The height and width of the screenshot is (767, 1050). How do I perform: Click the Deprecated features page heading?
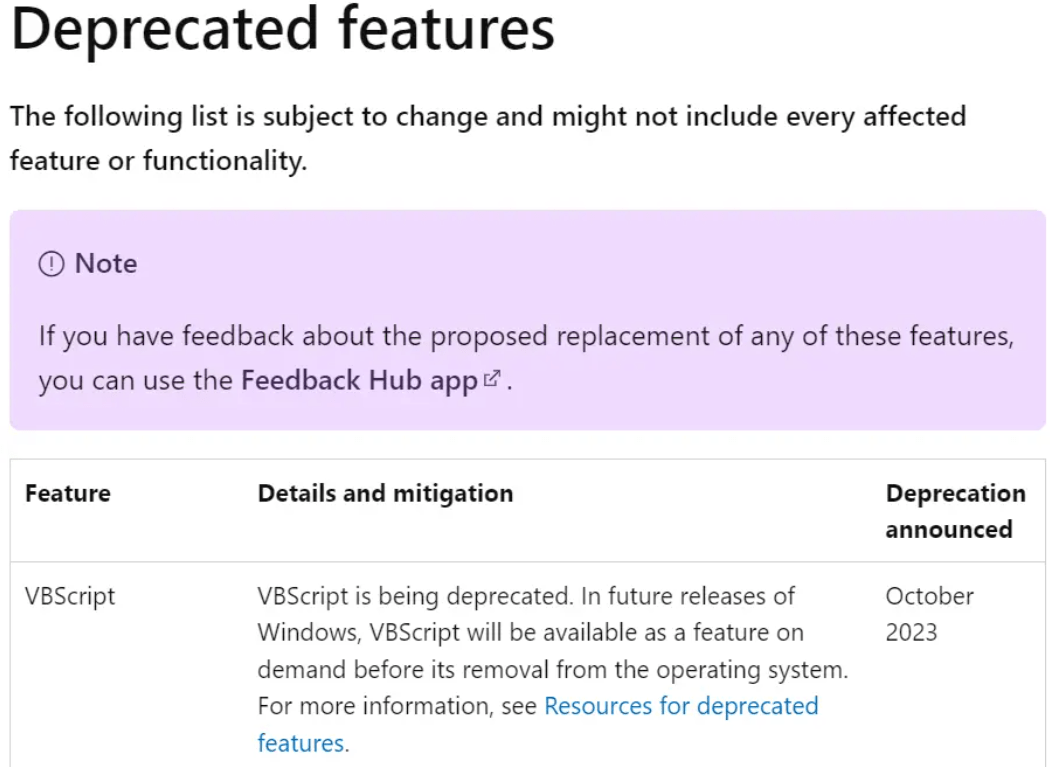[x=283, y=29]
